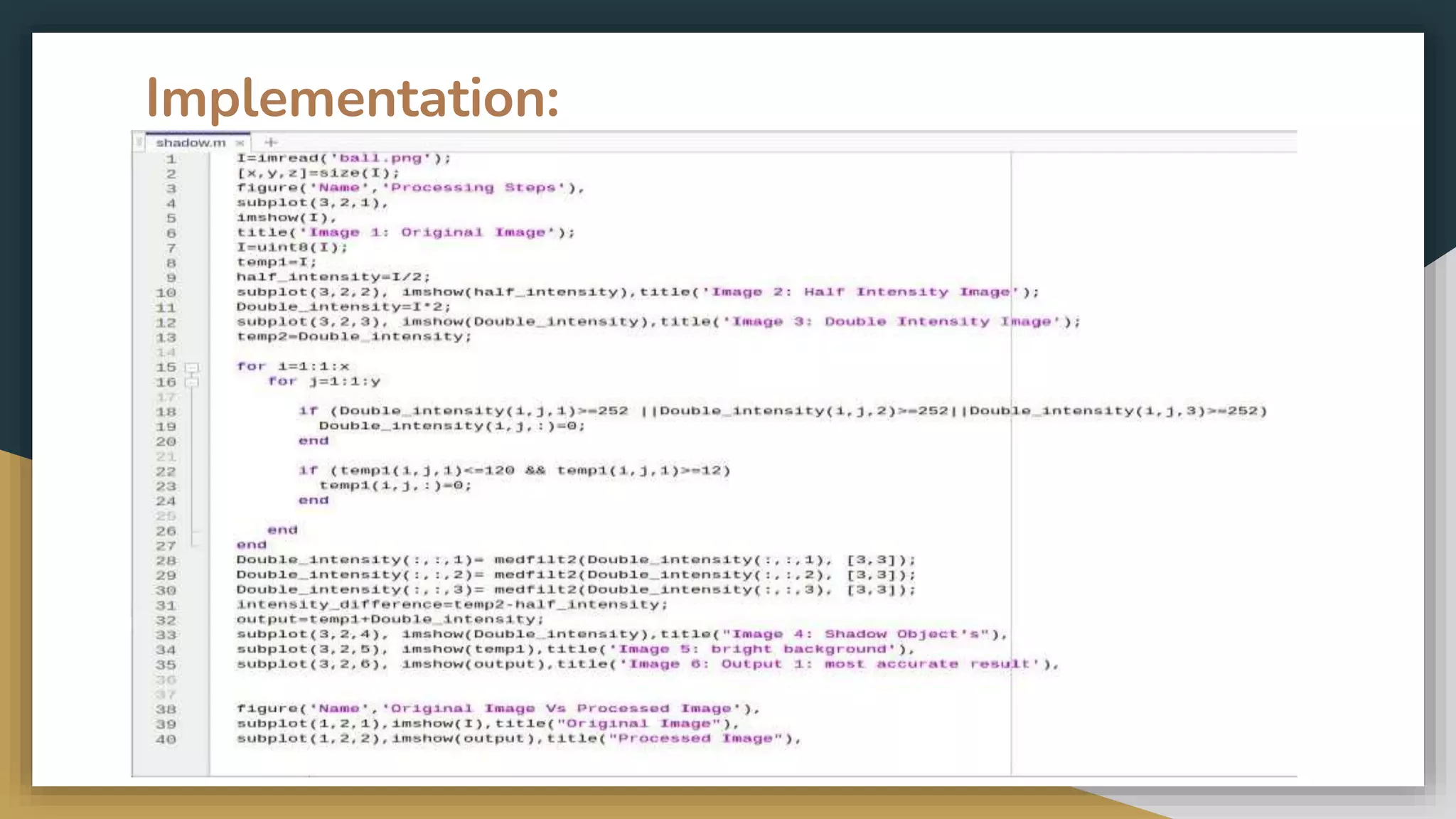Screen dimensions: 1456x819
Task: Click the subplot(3,2,1), line
Action: 312,203
